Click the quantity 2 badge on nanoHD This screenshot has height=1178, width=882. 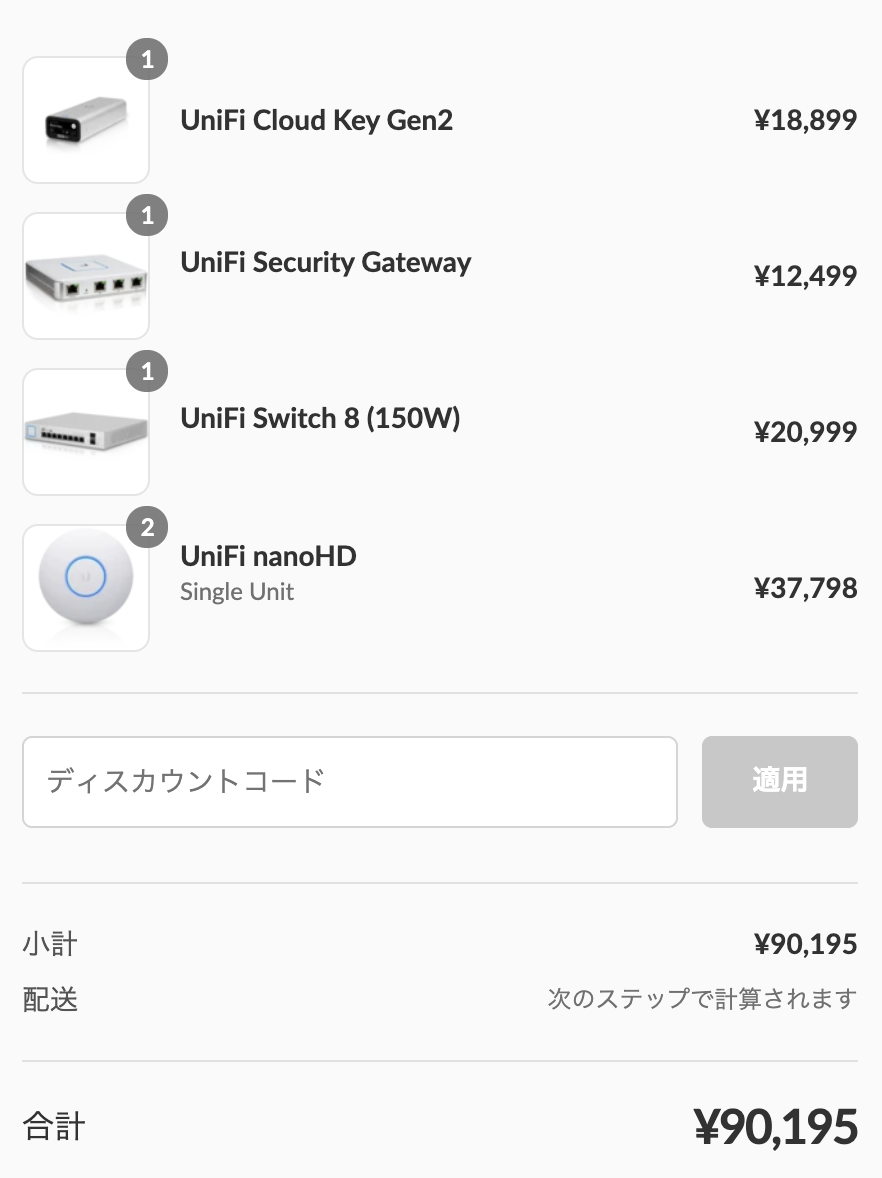click(x=147, y=527)
